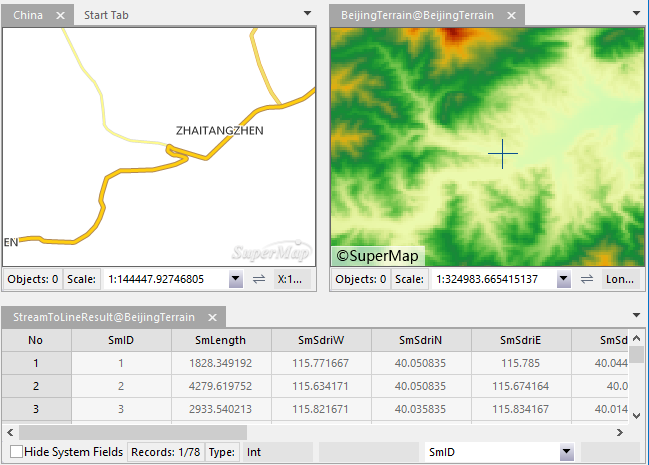Click swap icon beside China map scale
The image size is (649, 465).
point(259,279)
